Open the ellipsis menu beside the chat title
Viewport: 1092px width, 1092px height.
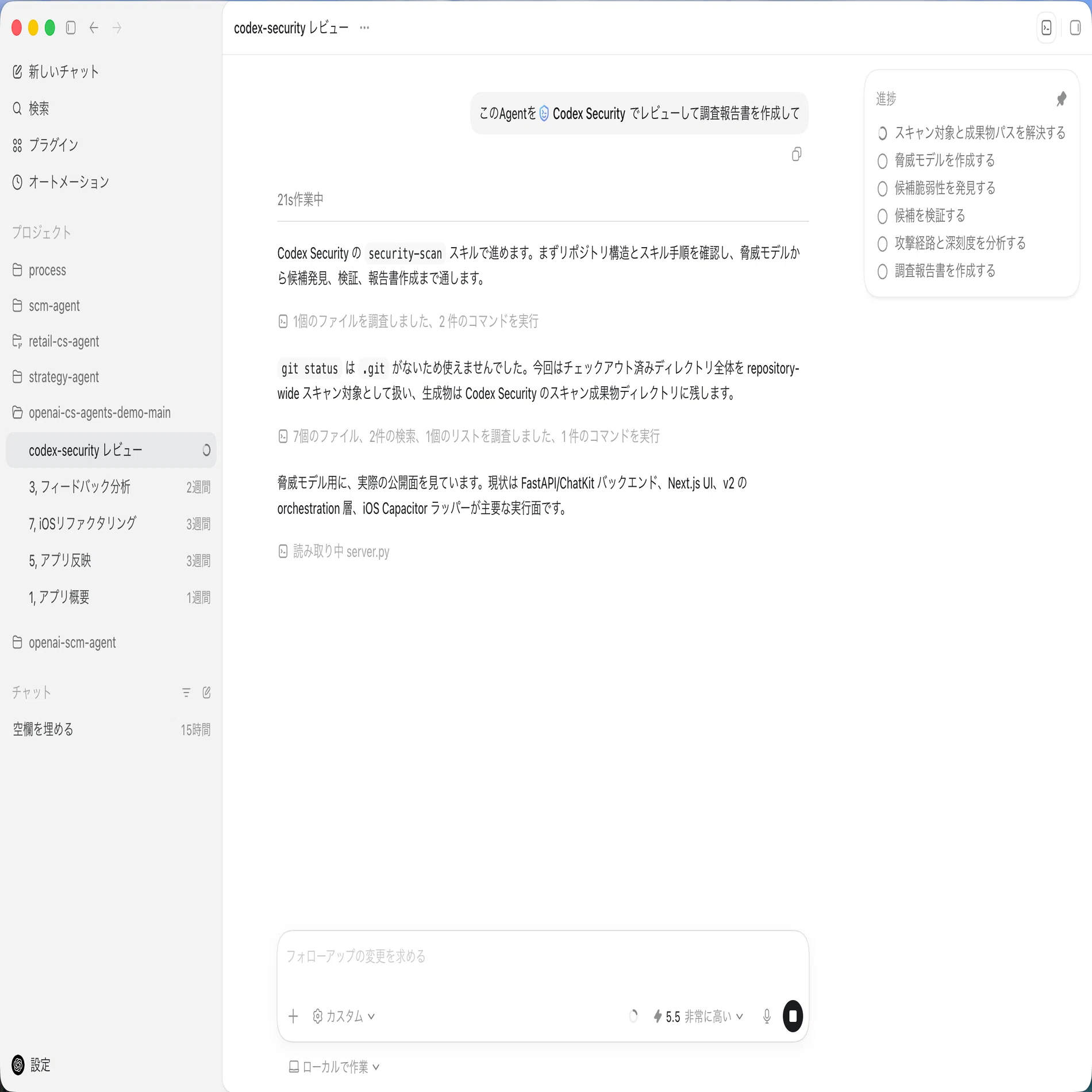pyautogui.click(x=364, y=28)
